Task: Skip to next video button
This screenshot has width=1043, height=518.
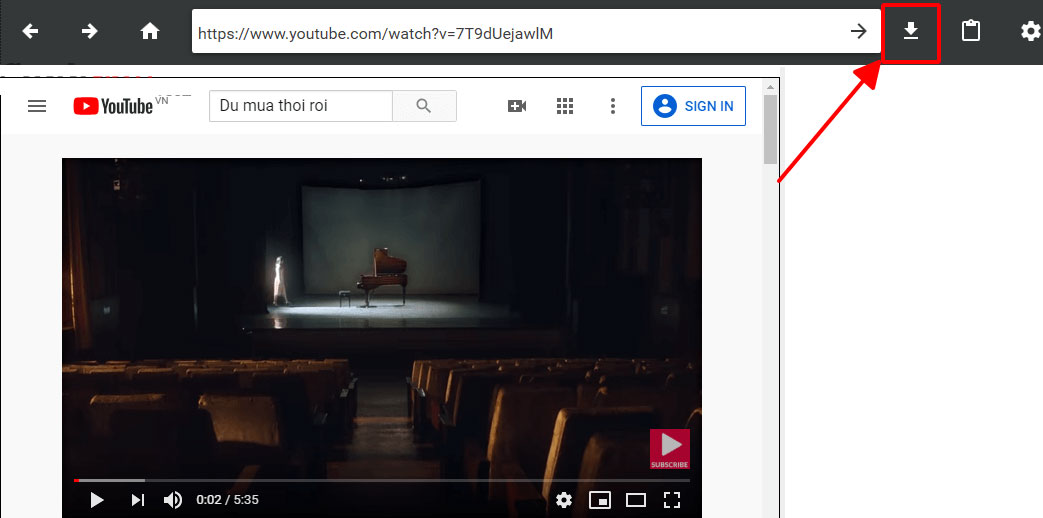Action: 138,499
